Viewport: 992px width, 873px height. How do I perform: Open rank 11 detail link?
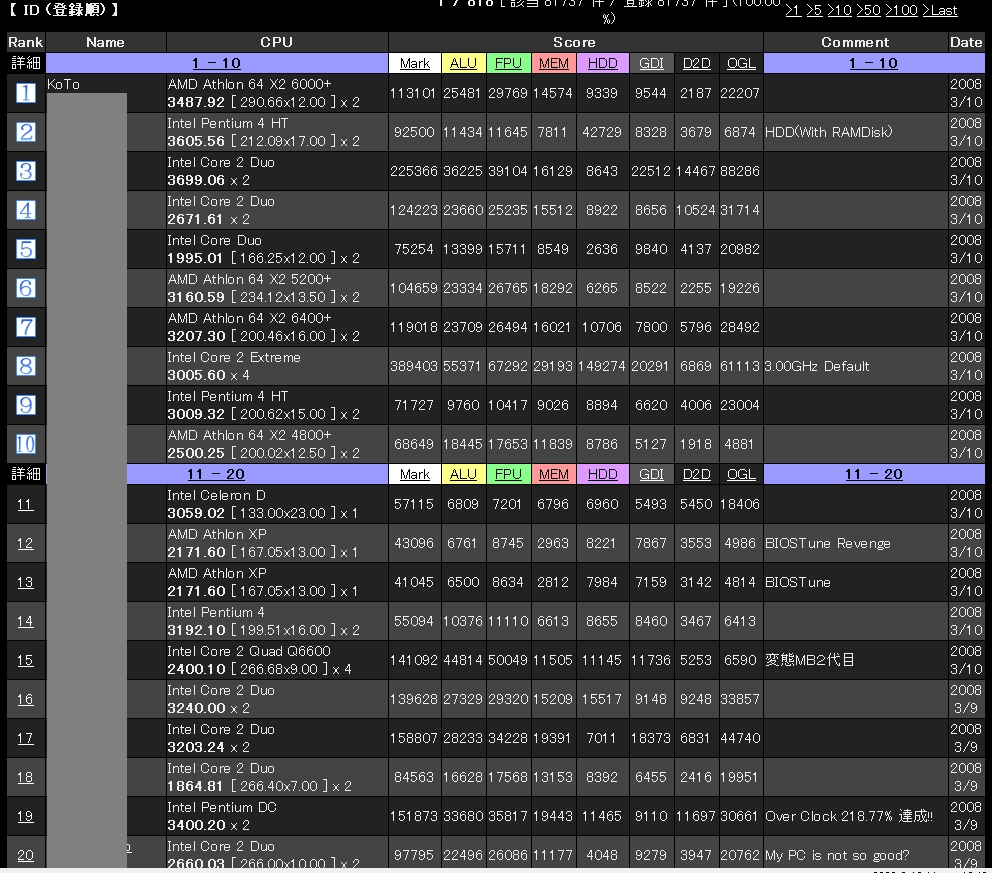[25, 504]
